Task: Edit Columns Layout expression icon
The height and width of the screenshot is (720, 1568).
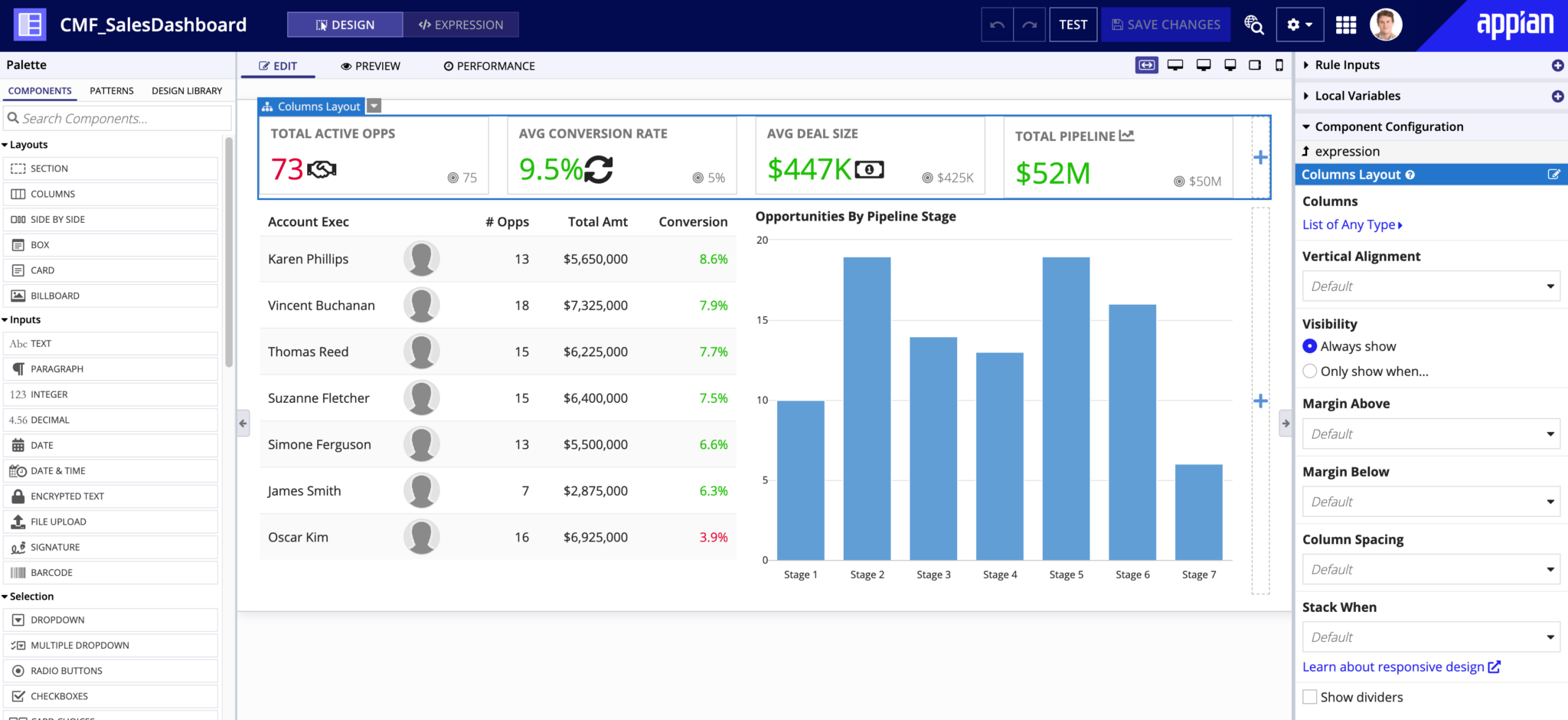Action: click(x=1554, y=175)
